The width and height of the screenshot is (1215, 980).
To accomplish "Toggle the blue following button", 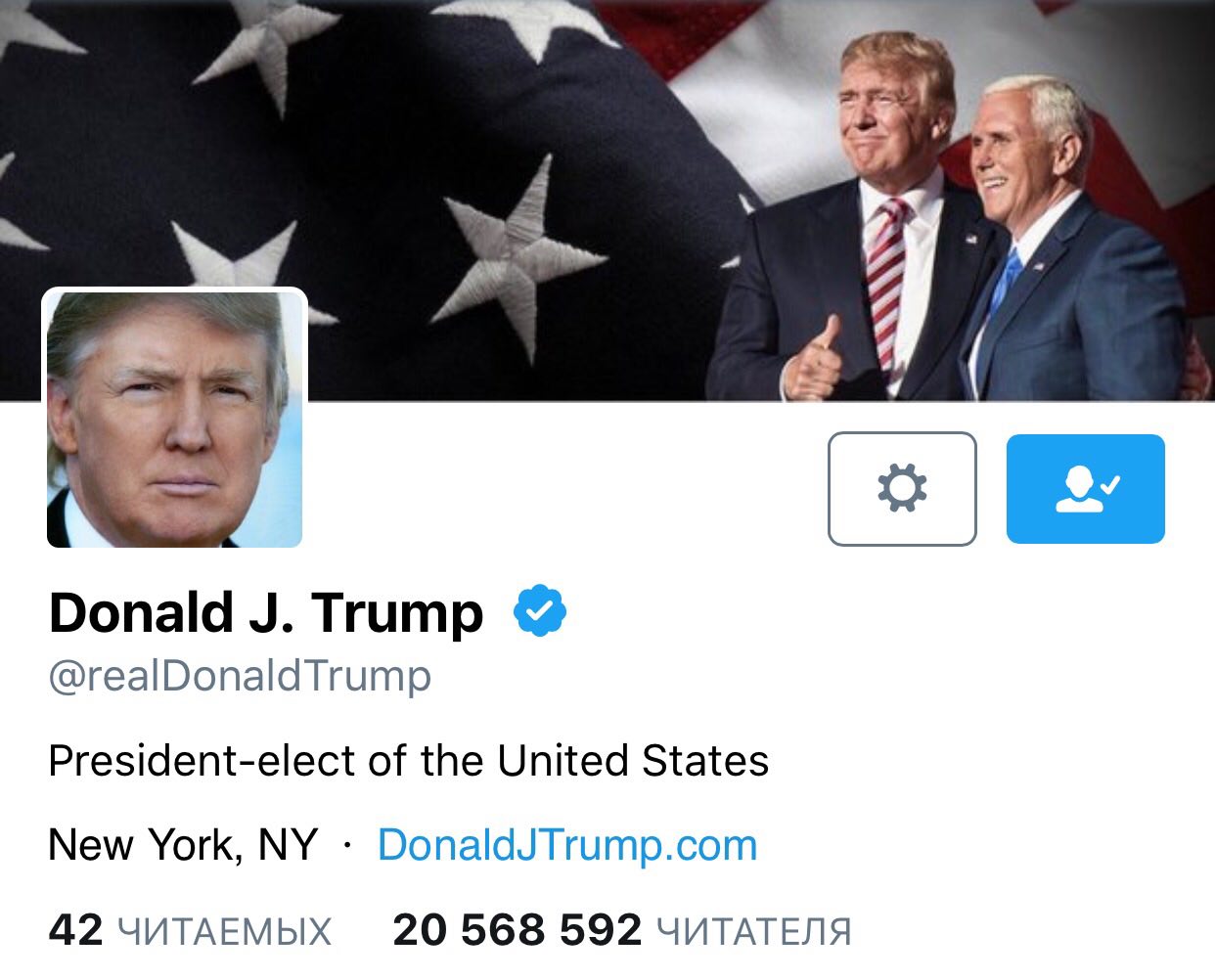I will [1086, 488].
